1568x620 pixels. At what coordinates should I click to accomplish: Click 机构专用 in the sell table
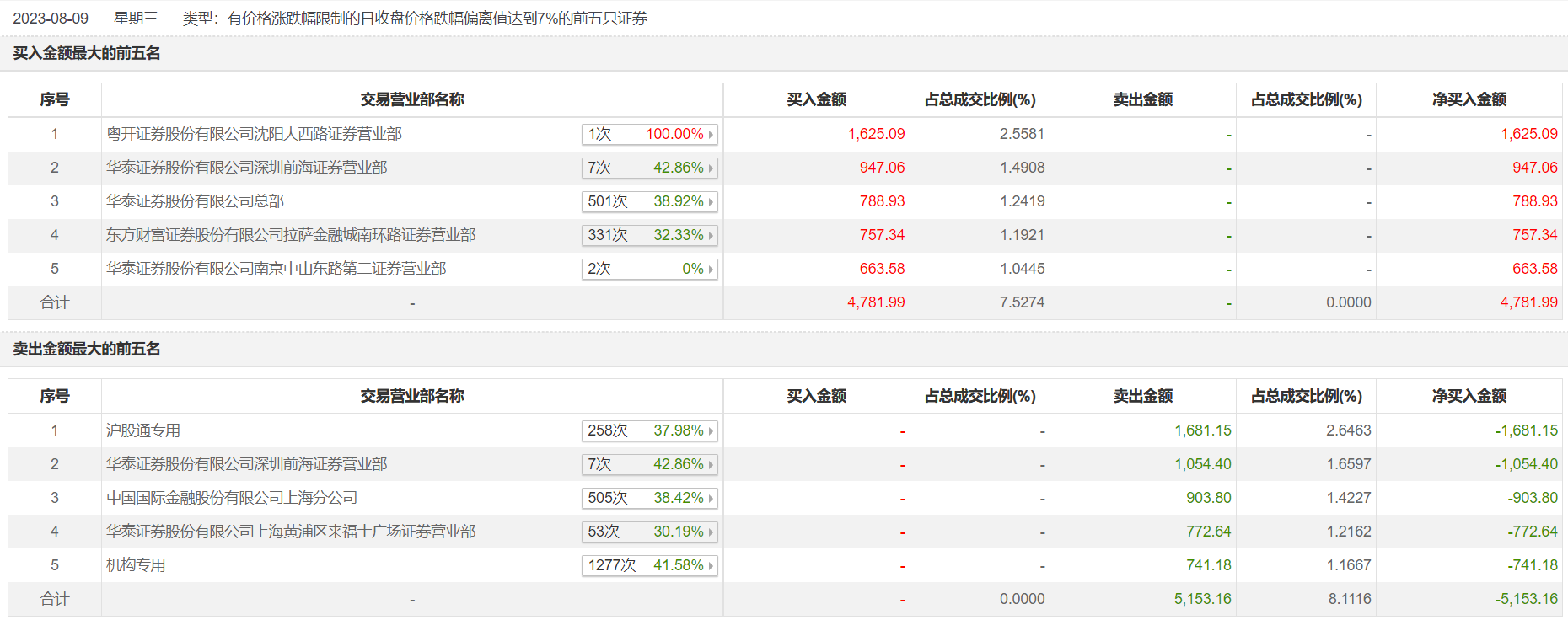[x=136, y=565]
